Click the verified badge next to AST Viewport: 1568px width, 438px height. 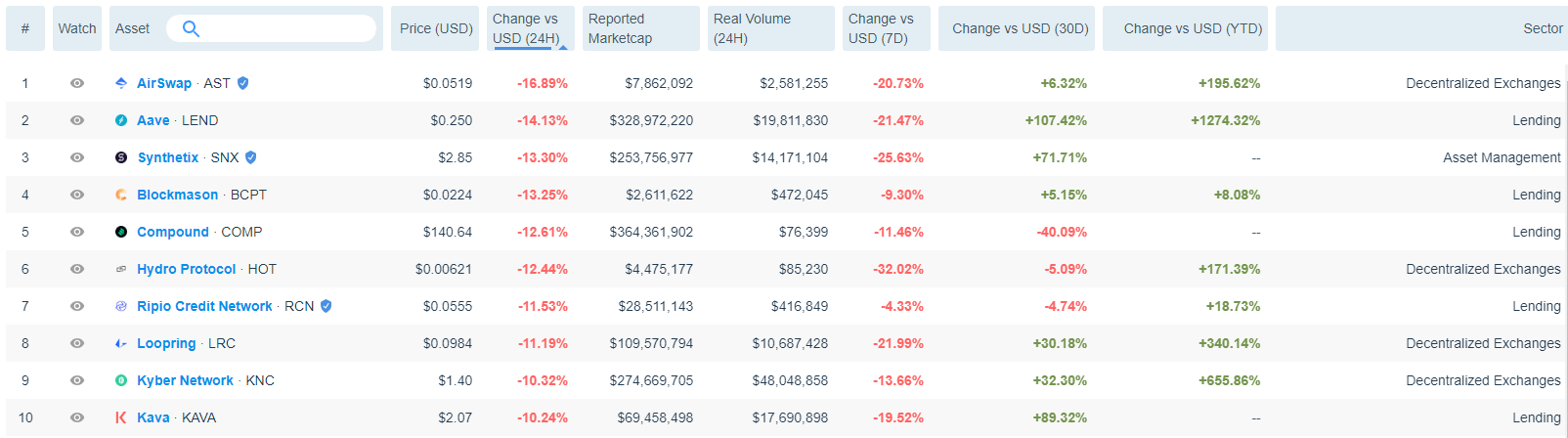tap(243, 83)
